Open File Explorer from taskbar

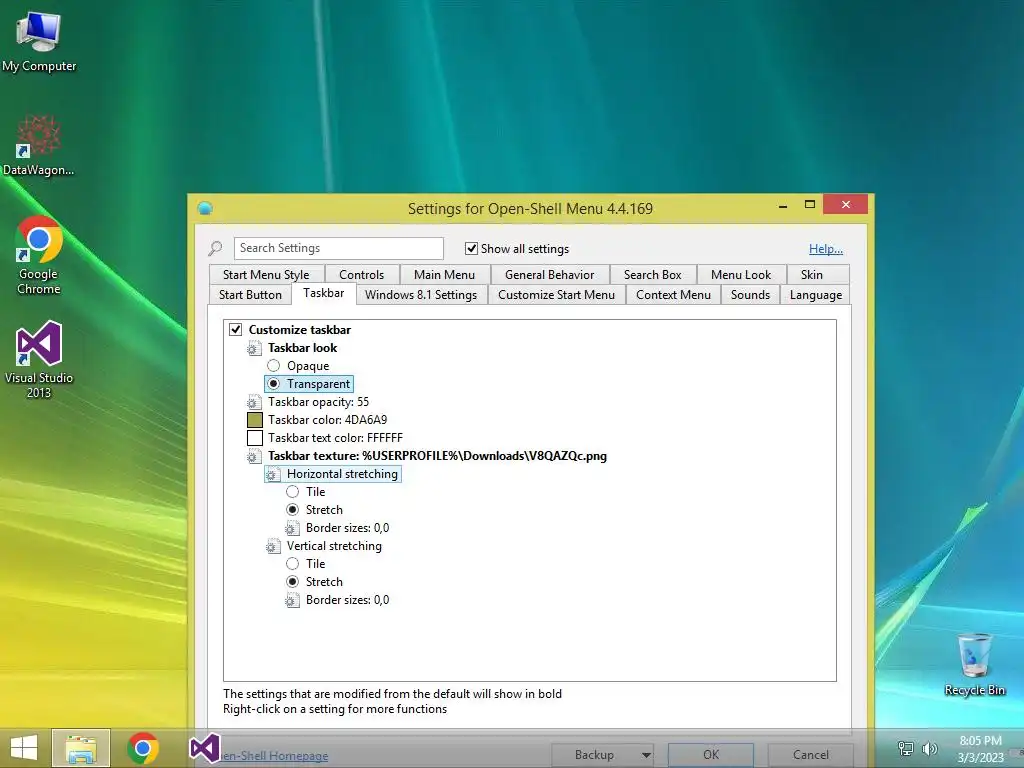coord(81,748)
